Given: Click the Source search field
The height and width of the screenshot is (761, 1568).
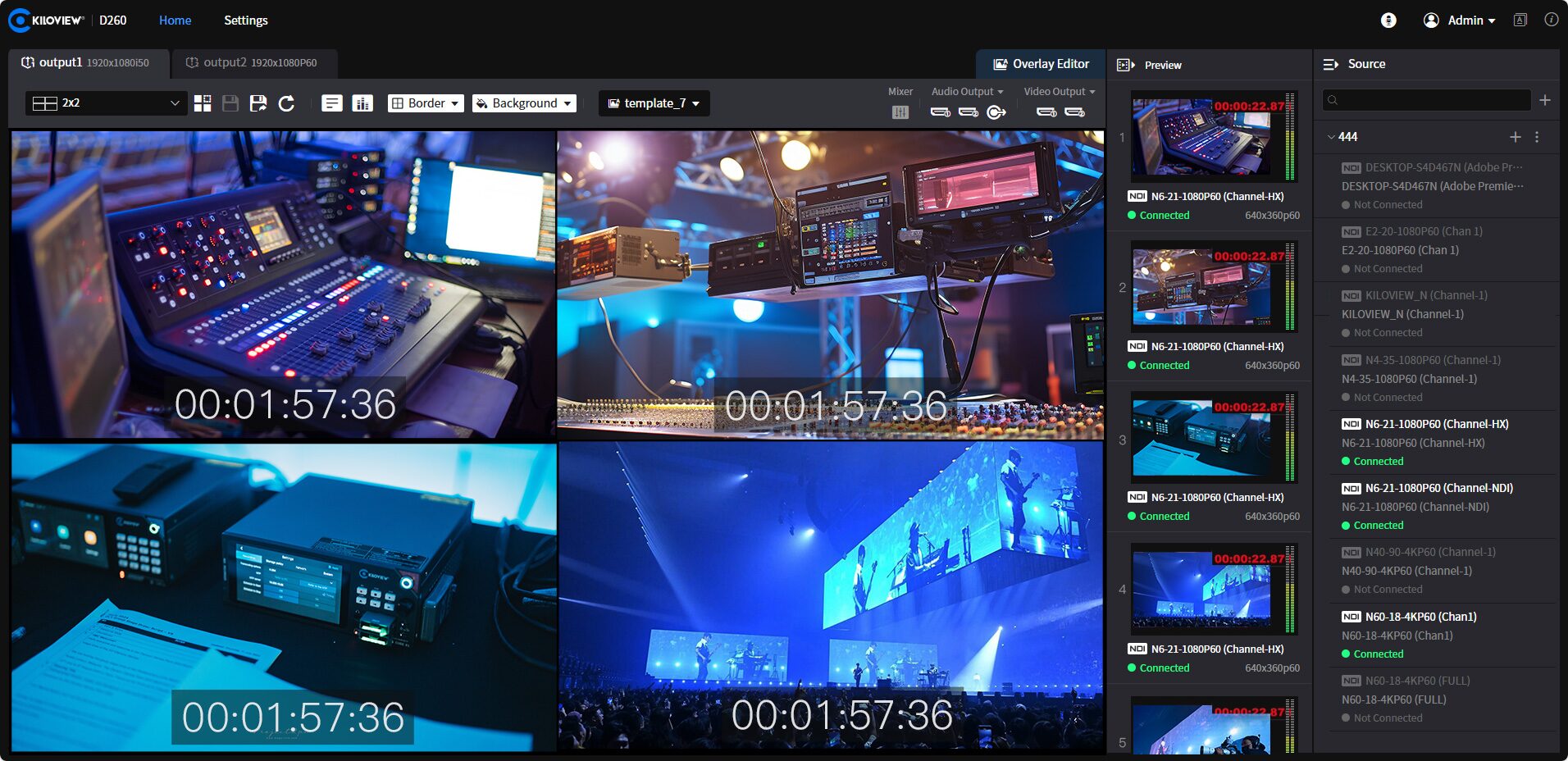Looking at the screenshot, I should tap(1427, 100).
